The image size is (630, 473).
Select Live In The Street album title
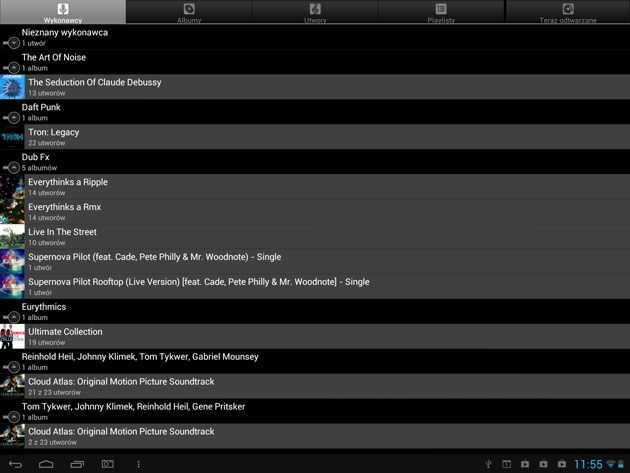62,232
